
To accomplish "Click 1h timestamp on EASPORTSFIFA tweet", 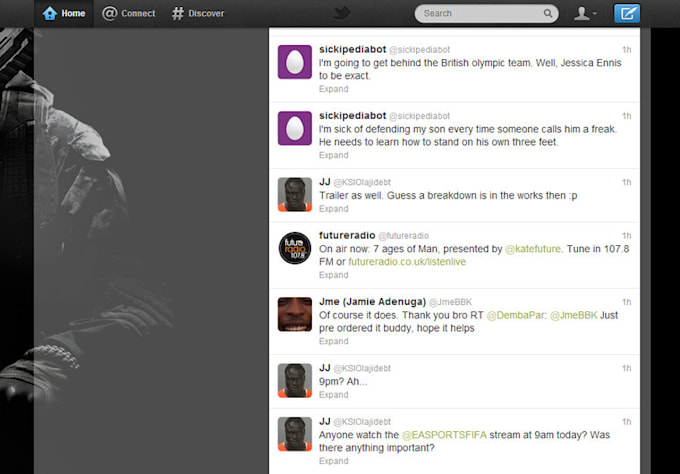I will [x=627, y=422].
